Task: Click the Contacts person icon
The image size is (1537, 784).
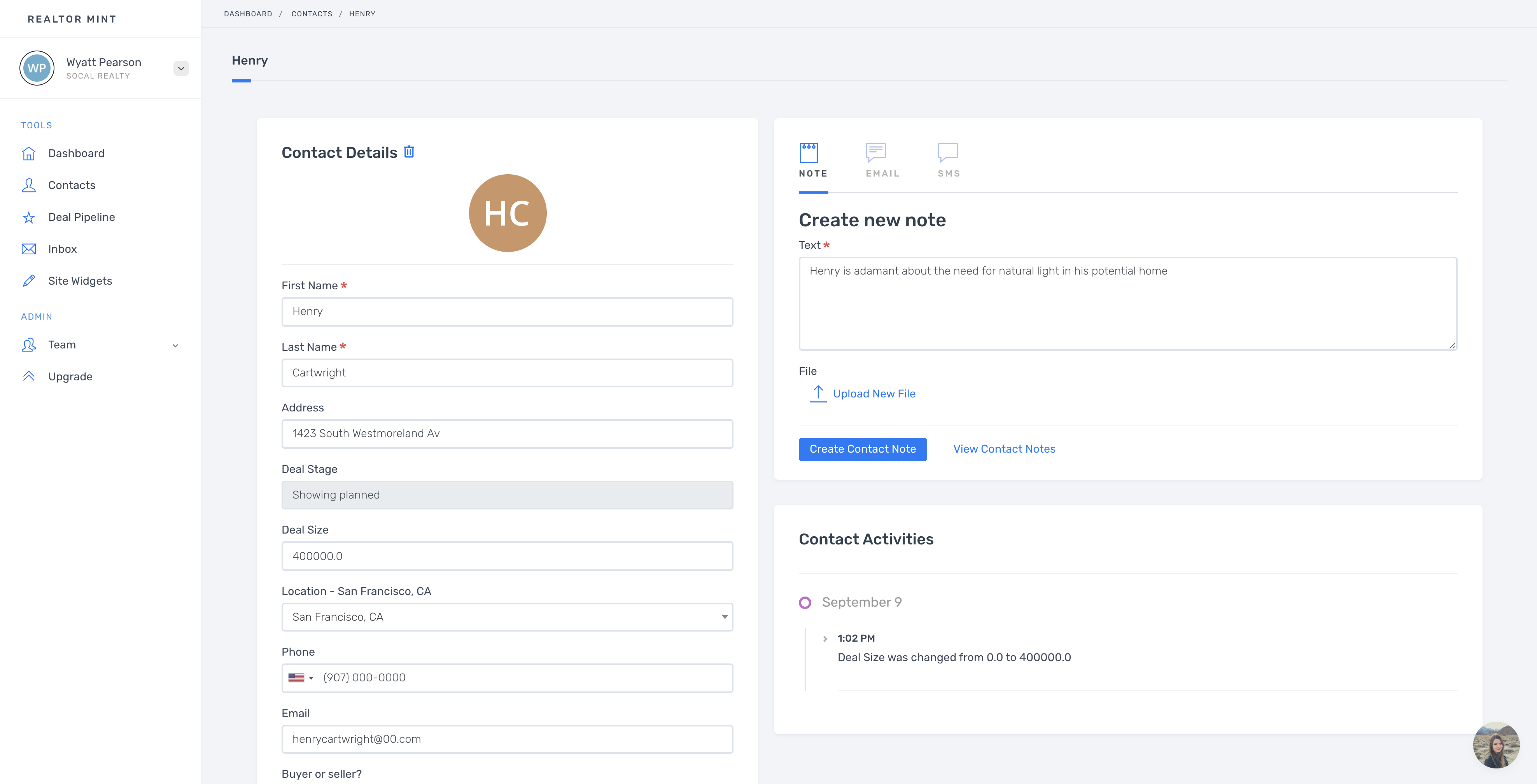Action: tap(29, 185)
